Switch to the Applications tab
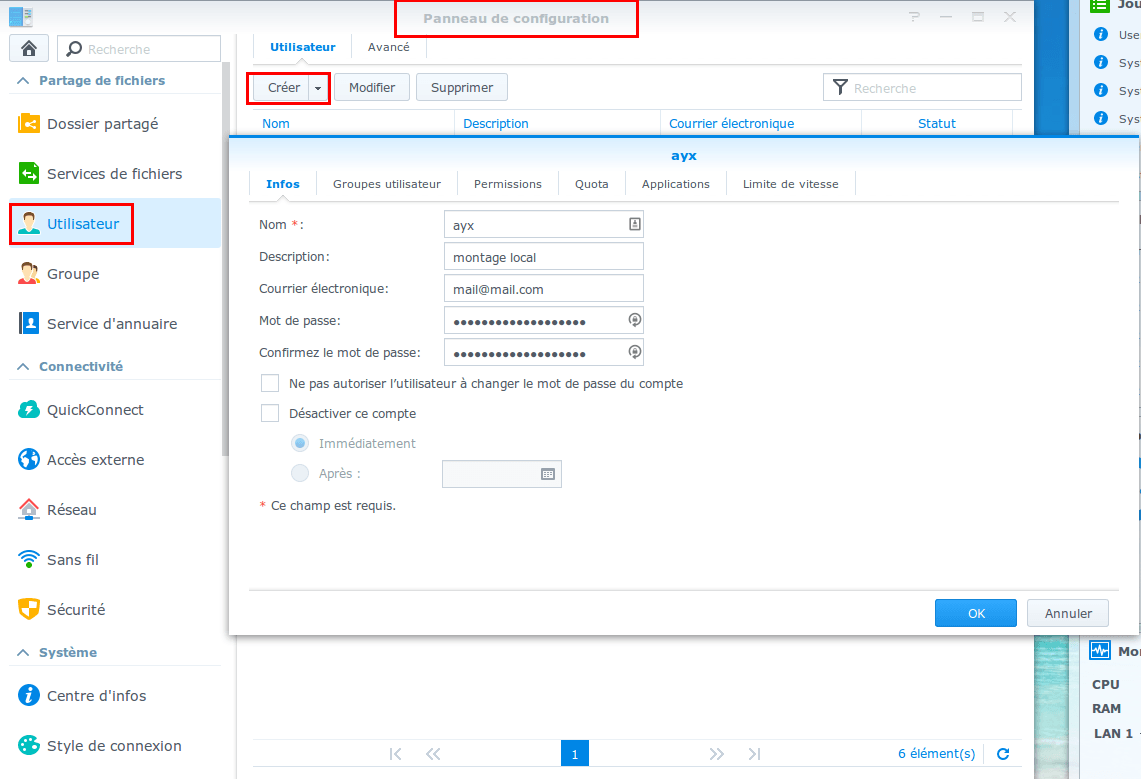 point(675,184)
